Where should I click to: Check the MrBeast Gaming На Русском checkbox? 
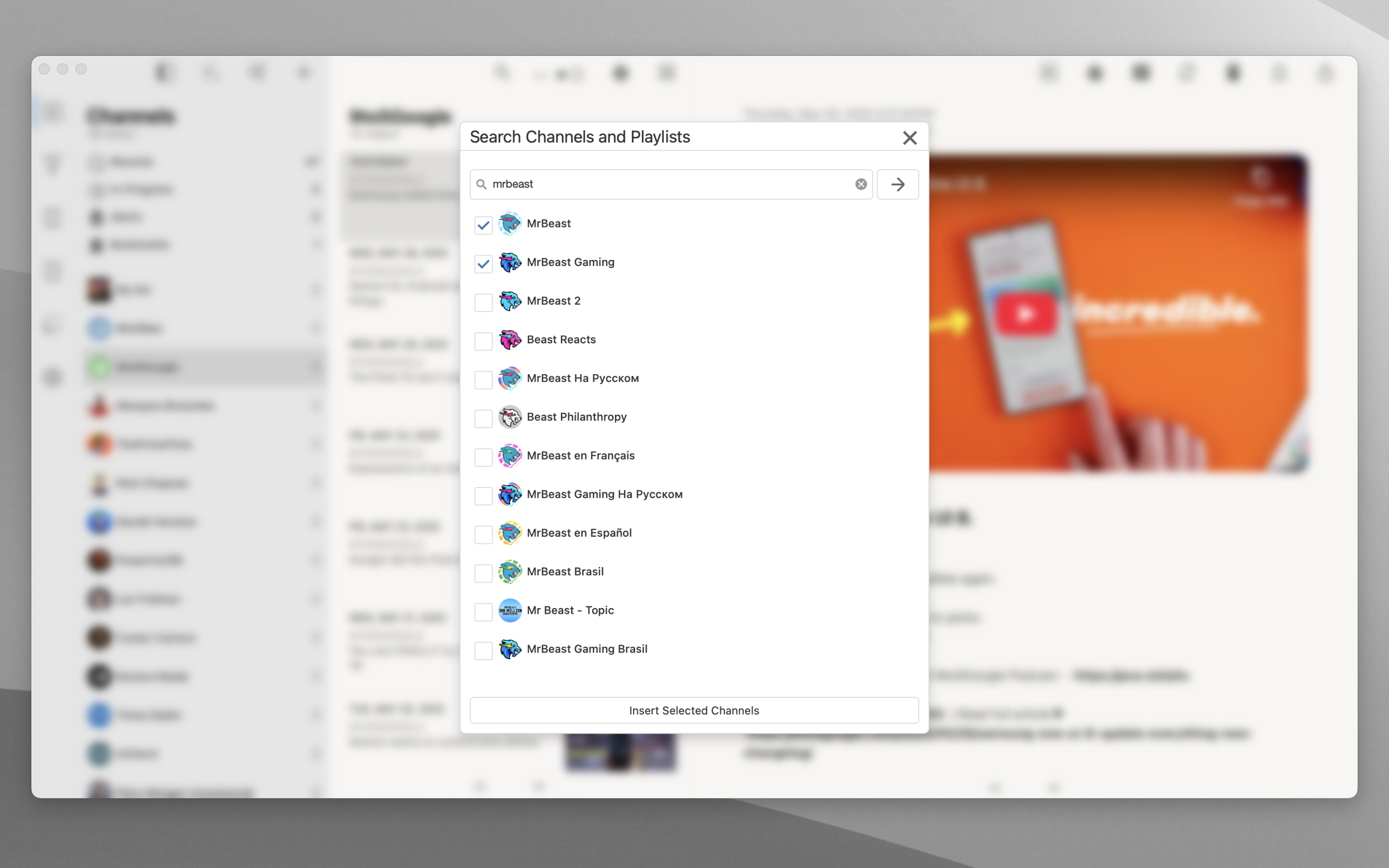pyautogui.click(x=483, y=496)
